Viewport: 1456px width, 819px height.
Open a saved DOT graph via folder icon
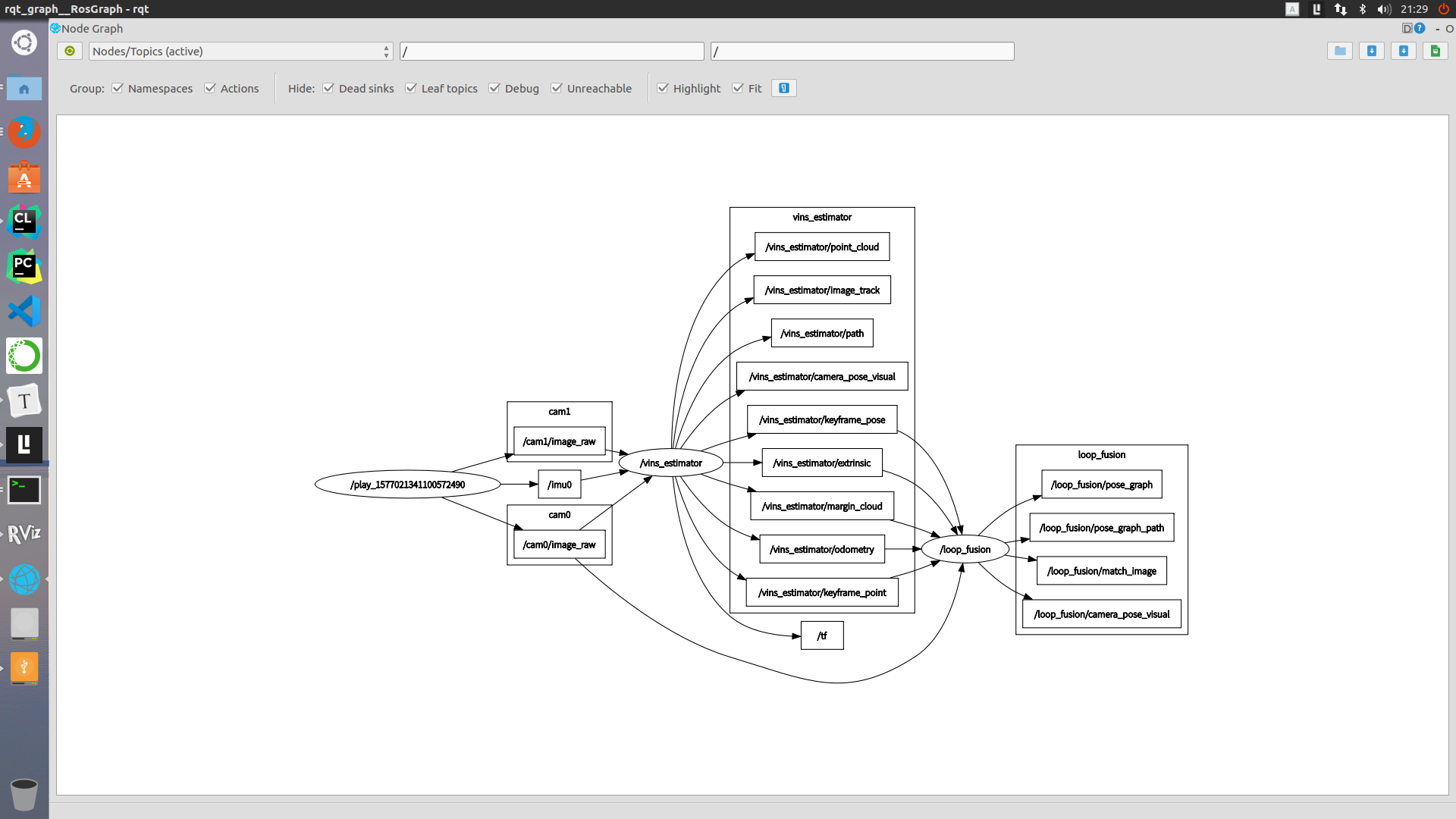pyautogui.click(x=1339, y=50)
